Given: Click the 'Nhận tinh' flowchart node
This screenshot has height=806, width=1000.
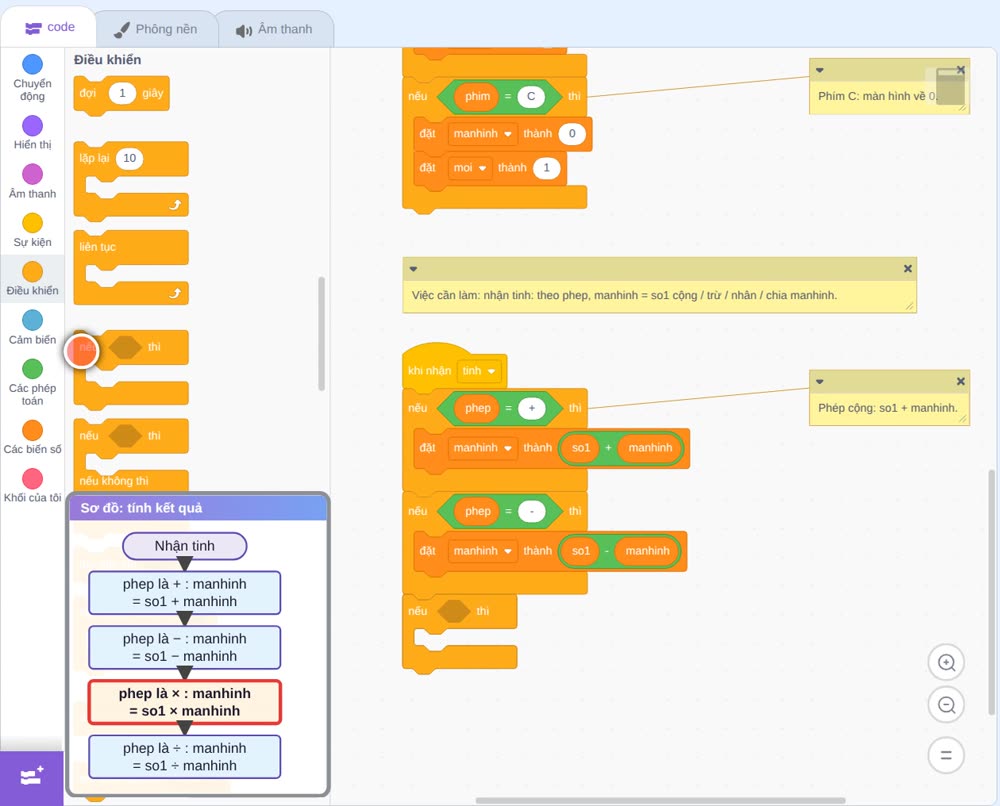Looking at the screenshot, I should 184,546.
